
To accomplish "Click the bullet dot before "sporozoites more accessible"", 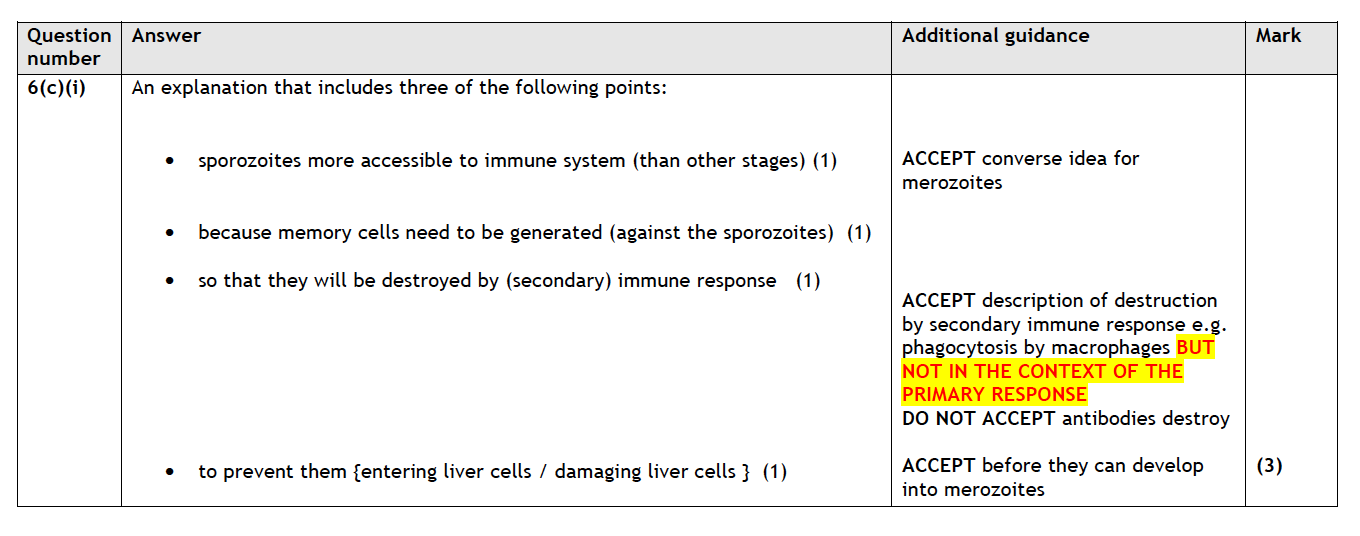I will [171, 161].
